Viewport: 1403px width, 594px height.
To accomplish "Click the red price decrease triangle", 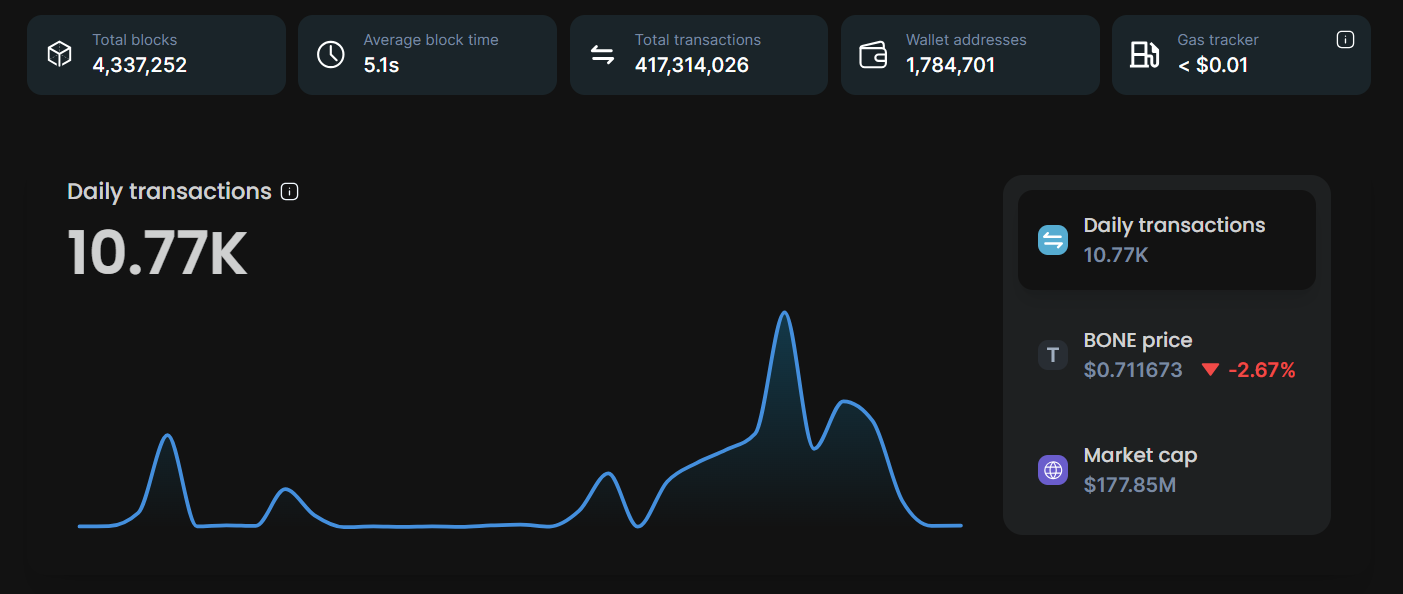I will (x=1210, y=370).
